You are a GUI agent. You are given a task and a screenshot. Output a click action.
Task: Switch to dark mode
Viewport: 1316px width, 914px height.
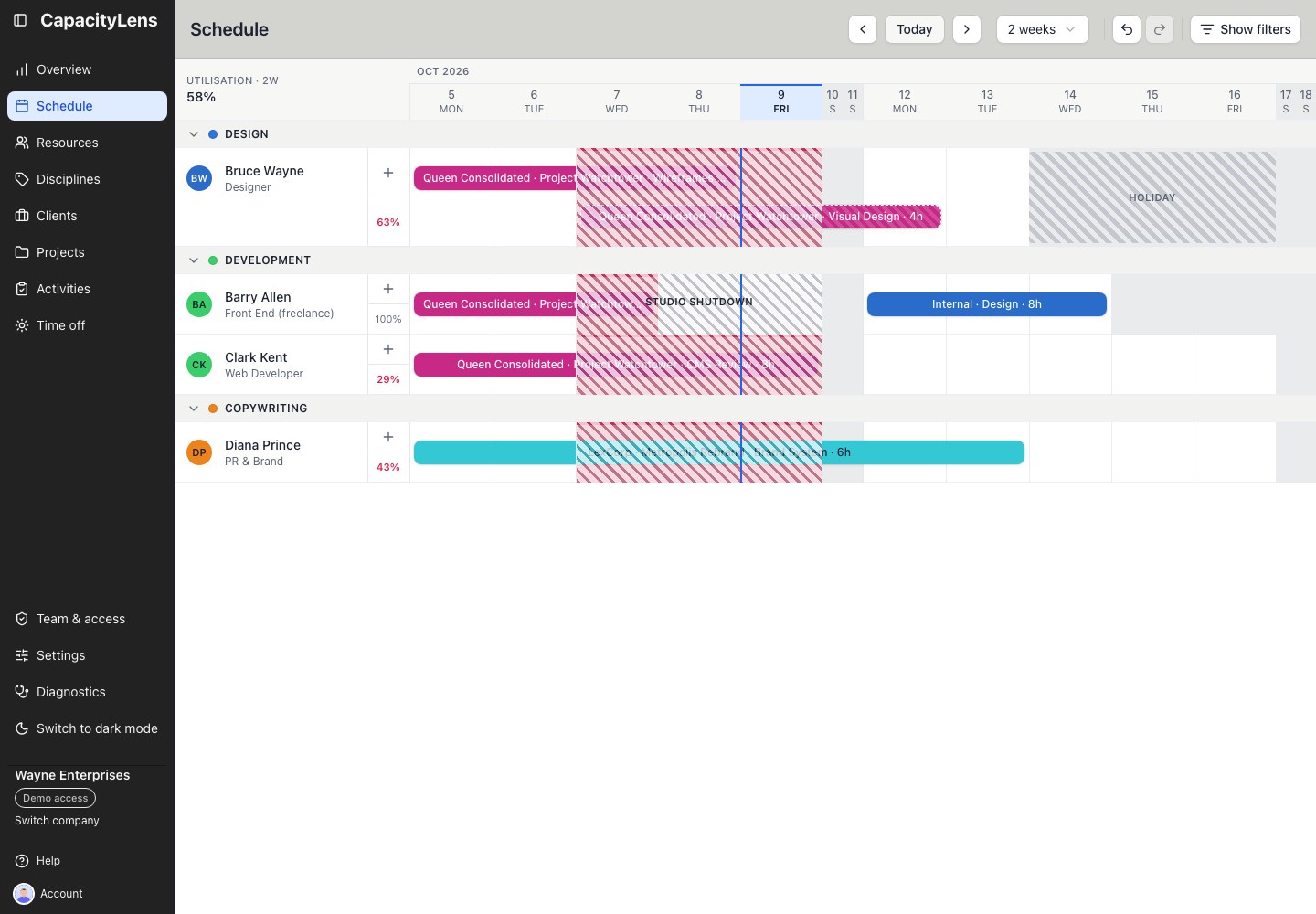(x=87, y=728)
